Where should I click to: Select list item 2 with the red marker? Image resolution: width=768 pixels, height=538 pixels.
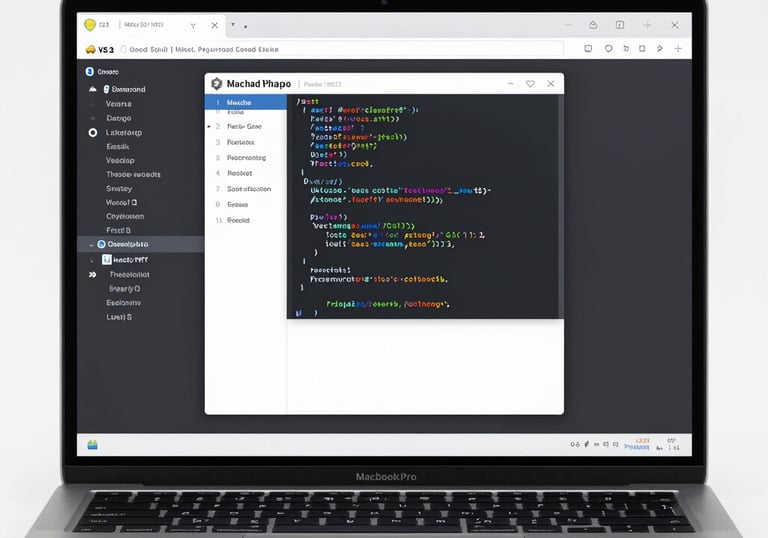[245, 126]
